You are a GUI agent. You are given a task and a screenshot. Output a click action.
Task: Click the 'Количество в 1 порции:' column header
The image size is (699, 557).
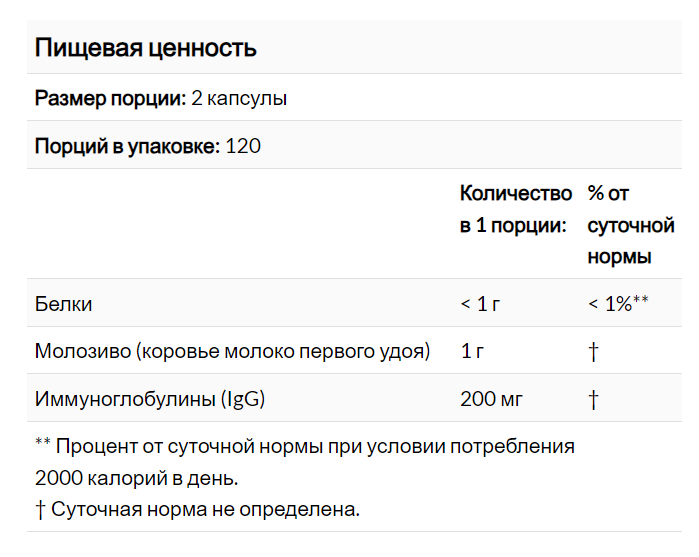[516, 209]
